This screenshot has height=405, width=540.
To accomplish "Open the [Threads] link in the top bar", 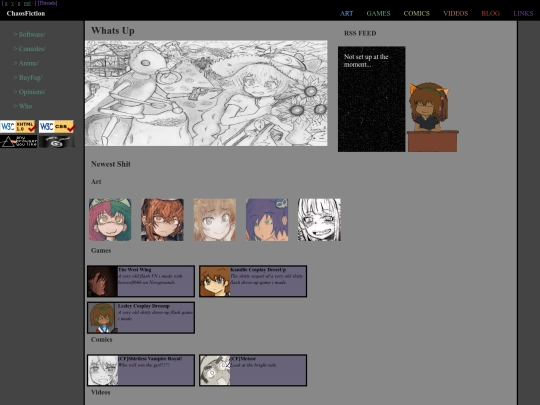I will 48,3.
